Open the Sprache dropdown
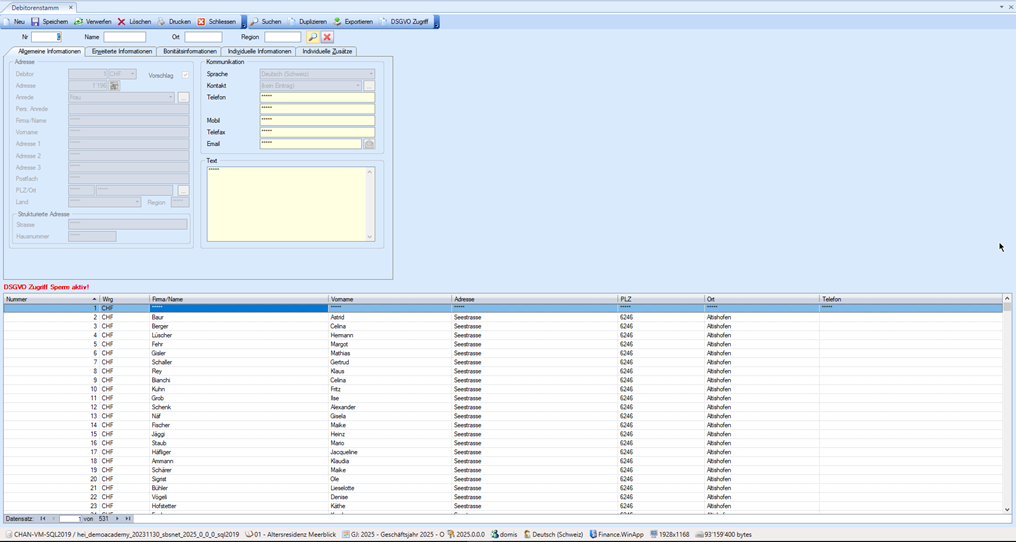This screenshot has height=542, width=1016. tap(370, 74)
